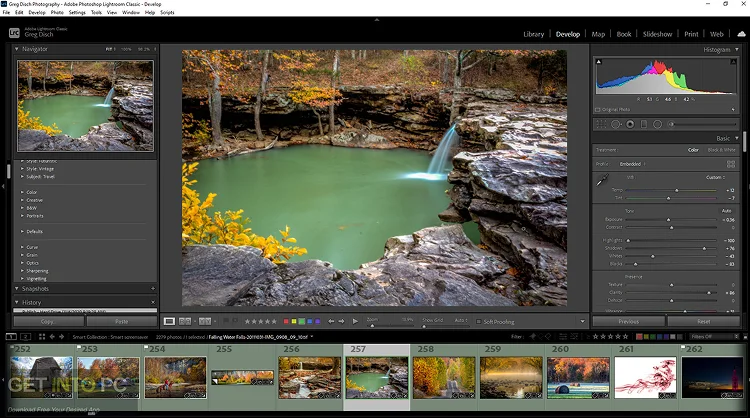Select the next photo arrow in toolbar
Viewport: 750px width, 418px height.
click(343, 321)
